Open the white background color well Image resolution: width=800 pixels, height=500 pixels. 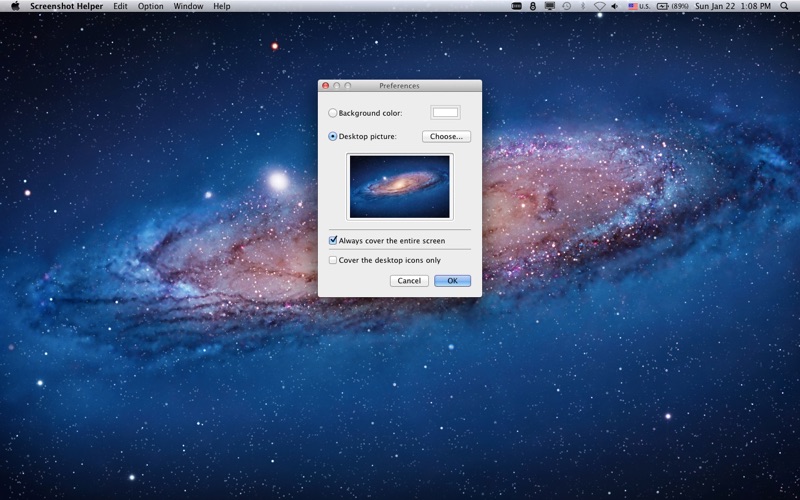click(x=445, y=112)
